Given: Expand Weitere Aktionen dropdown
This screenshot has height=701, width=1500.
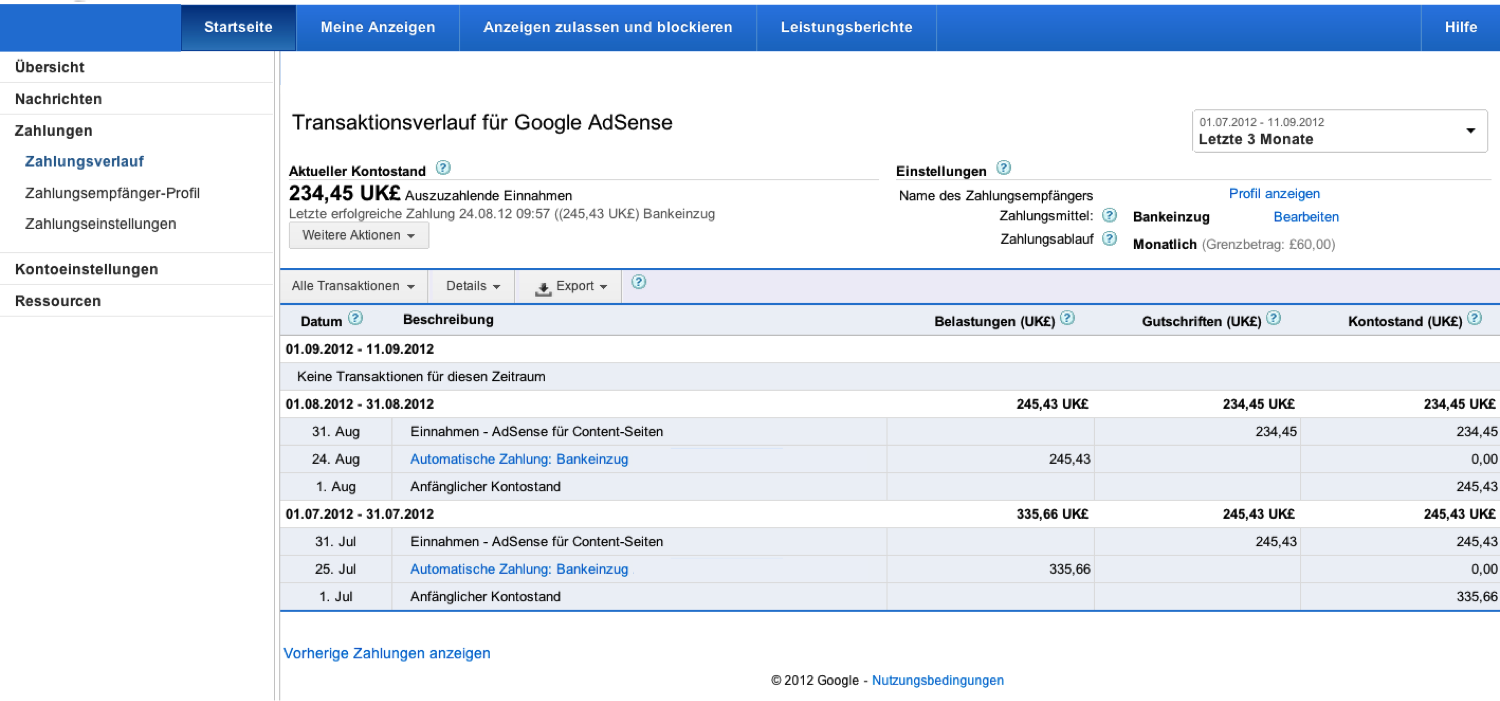Looking at the screenshot, I should click(358, 236).
